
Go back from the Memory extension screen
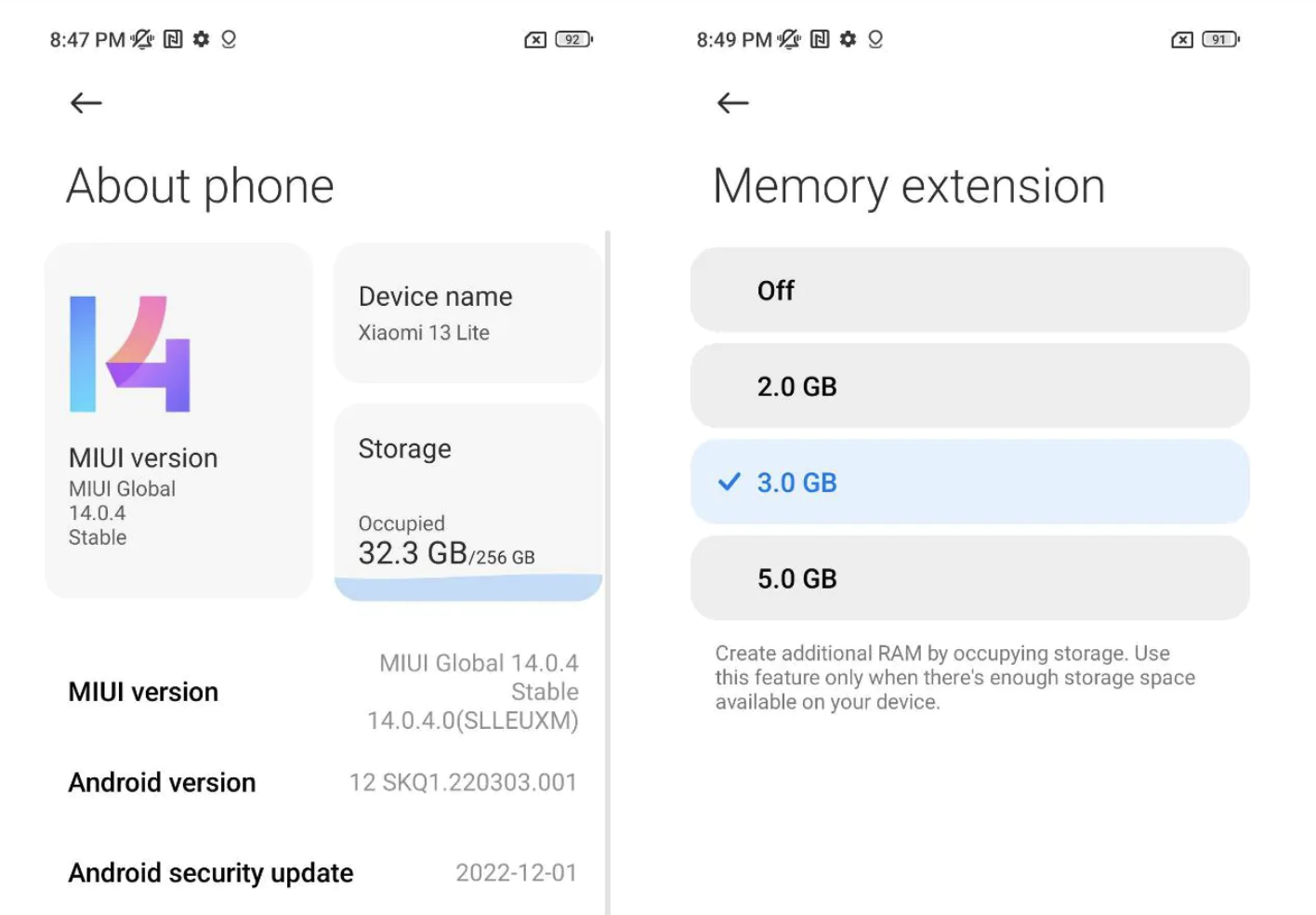(x=732, y=103)
